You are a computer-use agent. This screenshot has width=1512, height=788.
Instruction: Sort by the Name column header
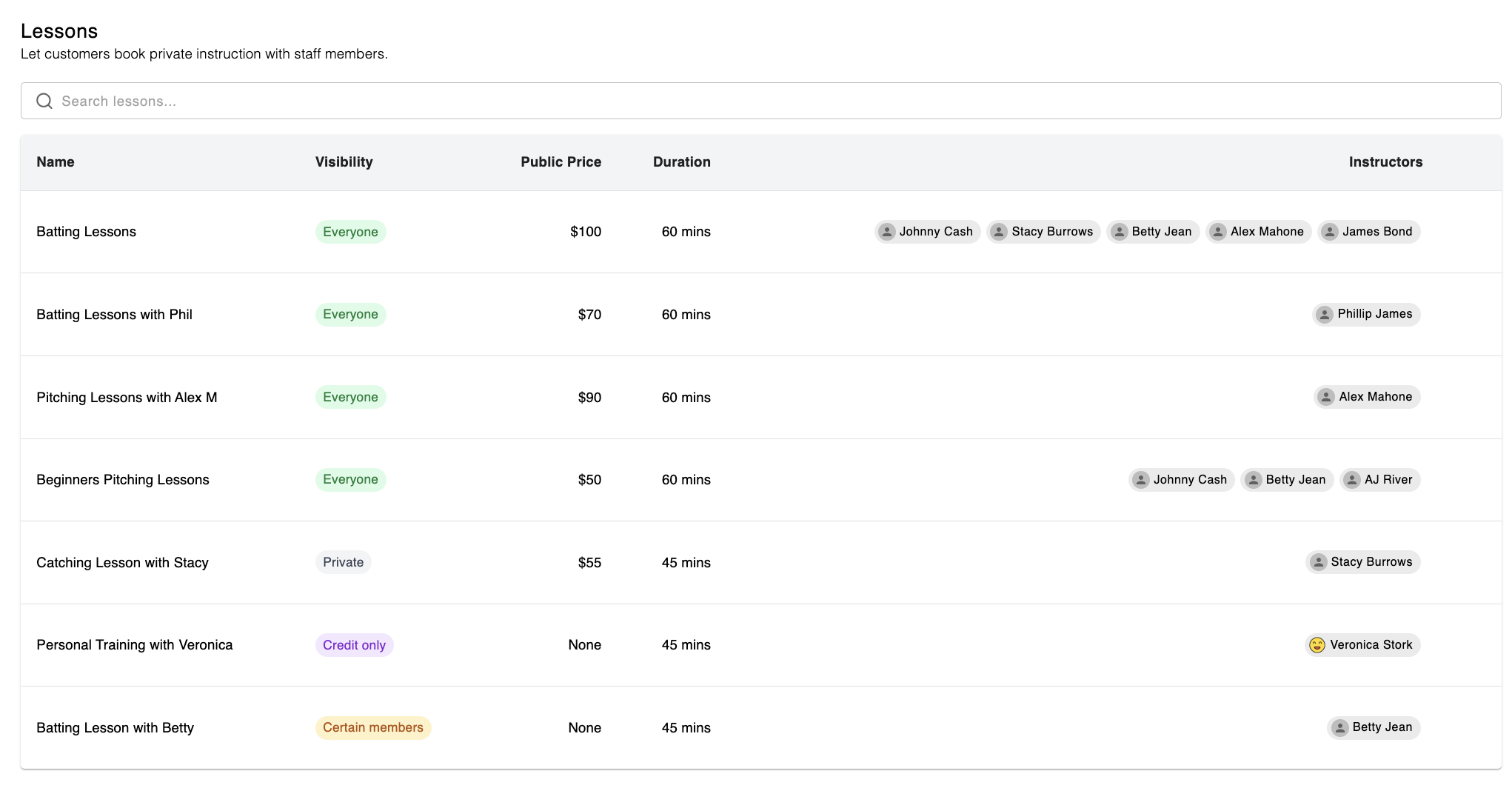tap(56, 162)
